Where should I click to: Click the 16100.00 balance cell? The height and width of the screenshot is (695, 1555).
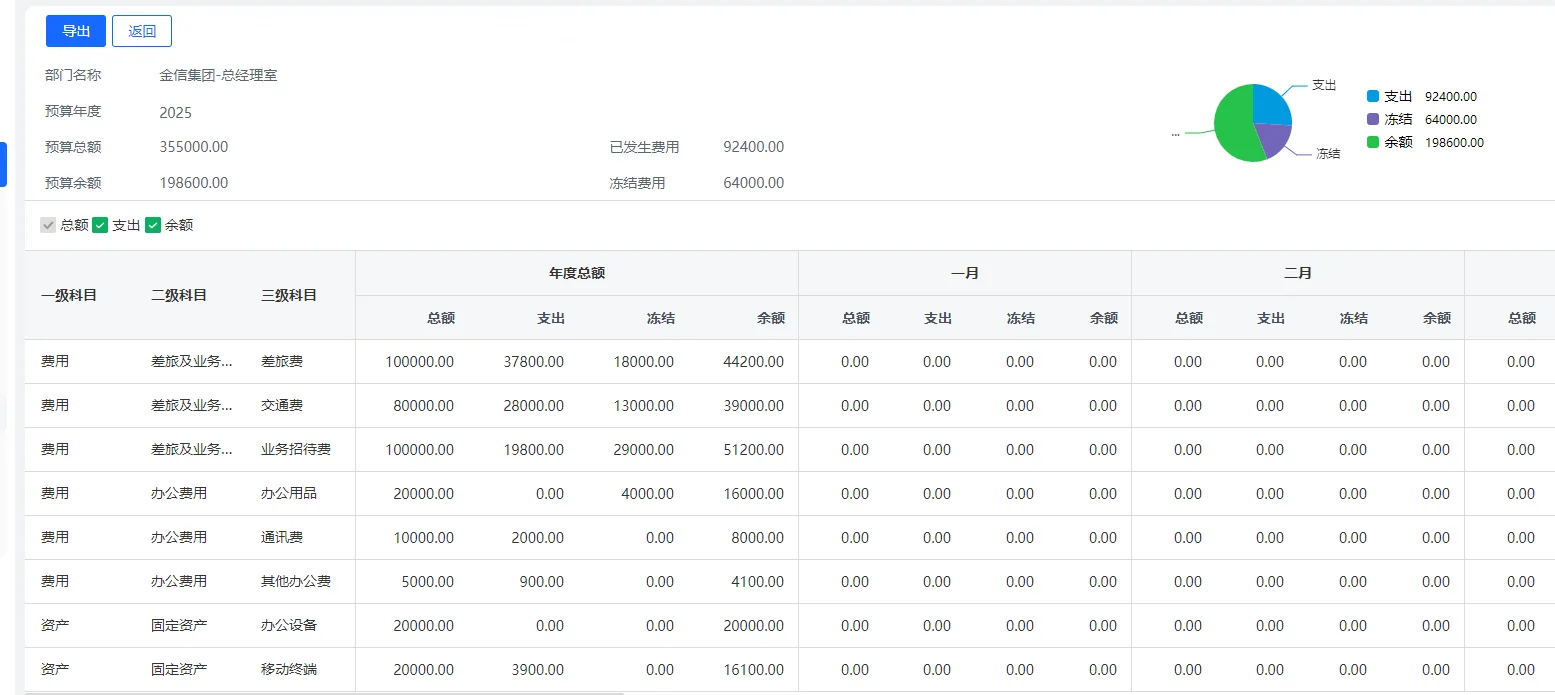coord(754,670)
